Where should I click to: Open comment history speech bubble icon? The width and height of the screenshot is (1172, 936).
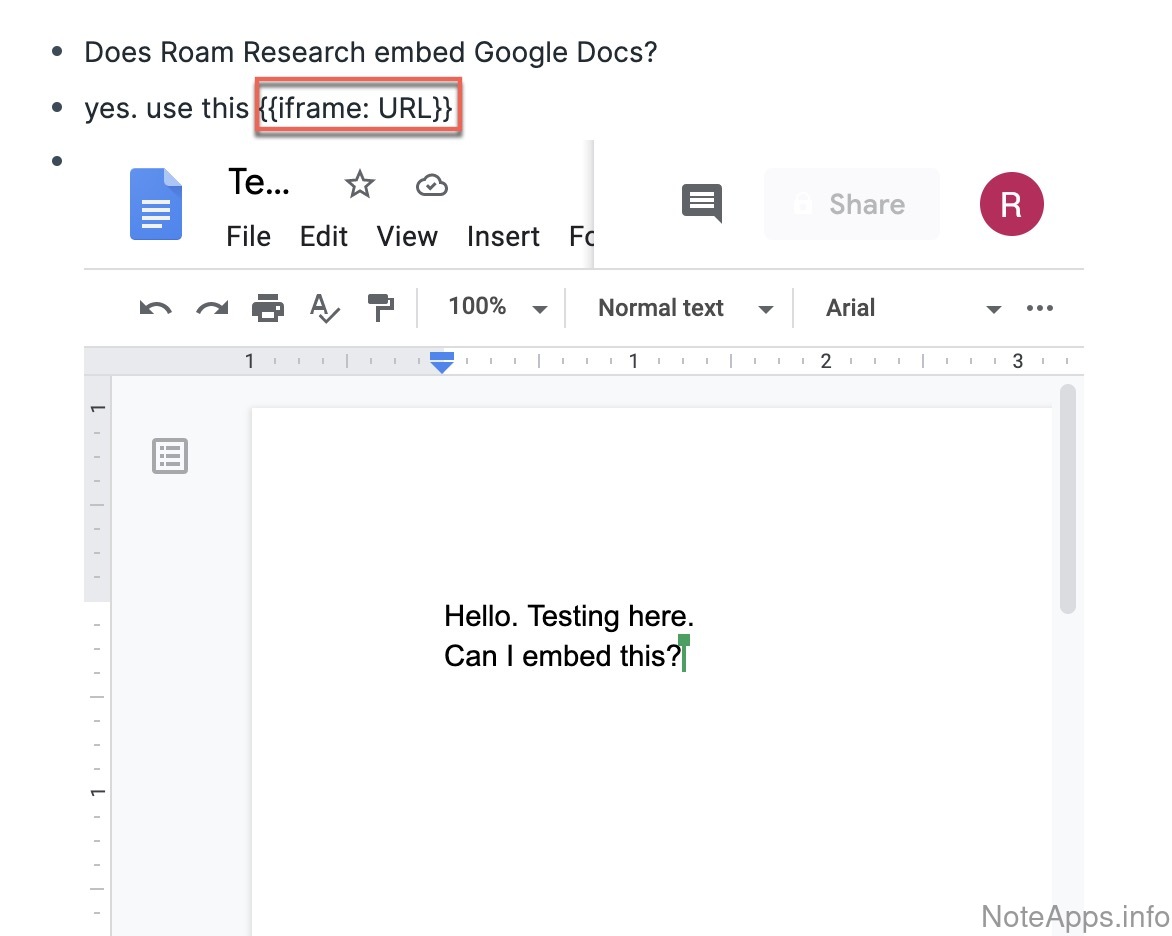coord(701,203)
